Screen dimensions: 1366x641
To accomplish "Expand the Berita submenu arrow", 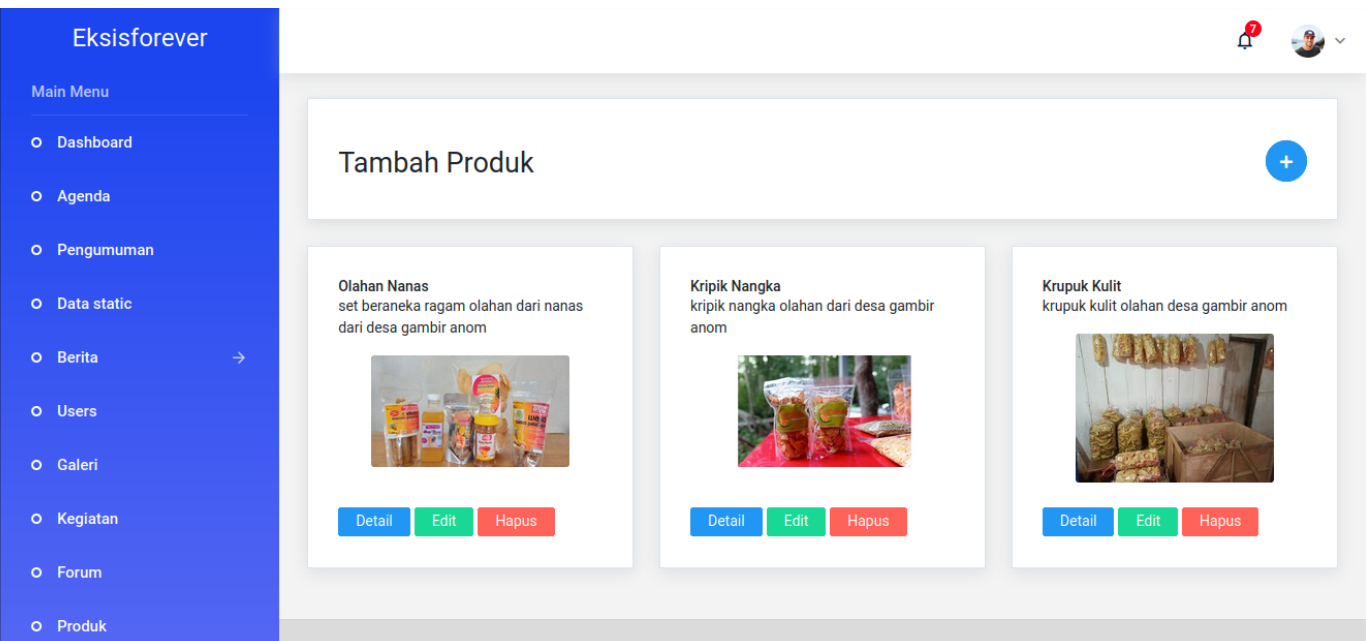I will [x=238, y=357].
